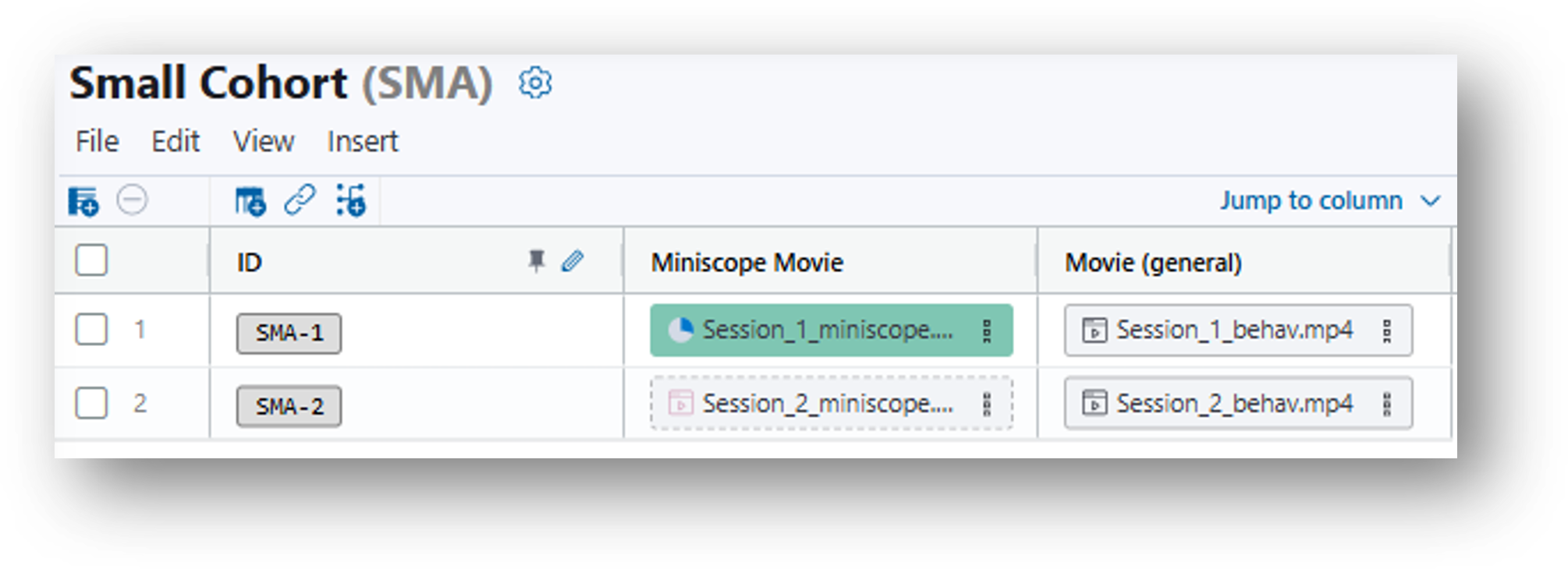This screenshot has width=1568, height=569.
Task: Open the Insert menu
Action: (363, 142)
